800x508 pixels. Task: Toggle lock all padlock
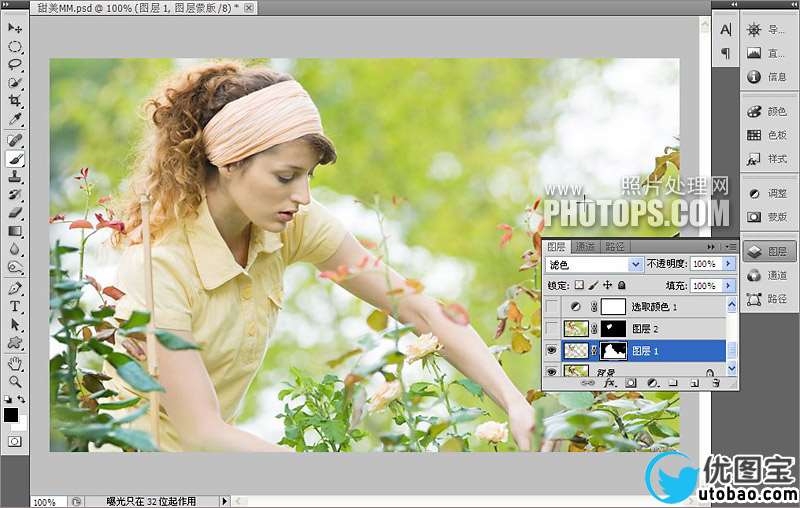[621, 285]
